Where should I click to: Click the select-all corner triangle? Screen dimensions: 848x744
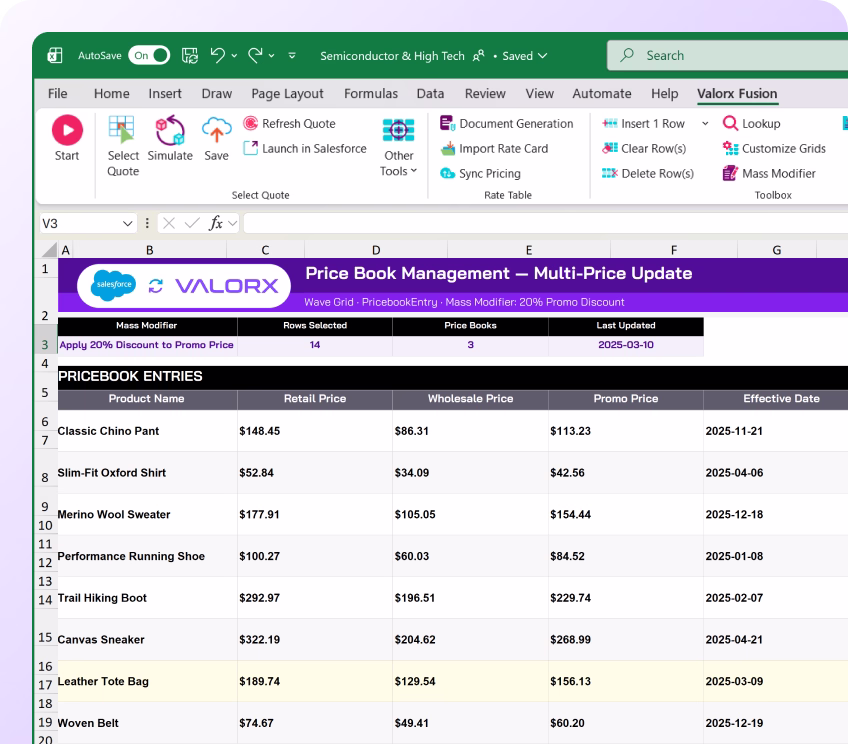click(50, 250)
